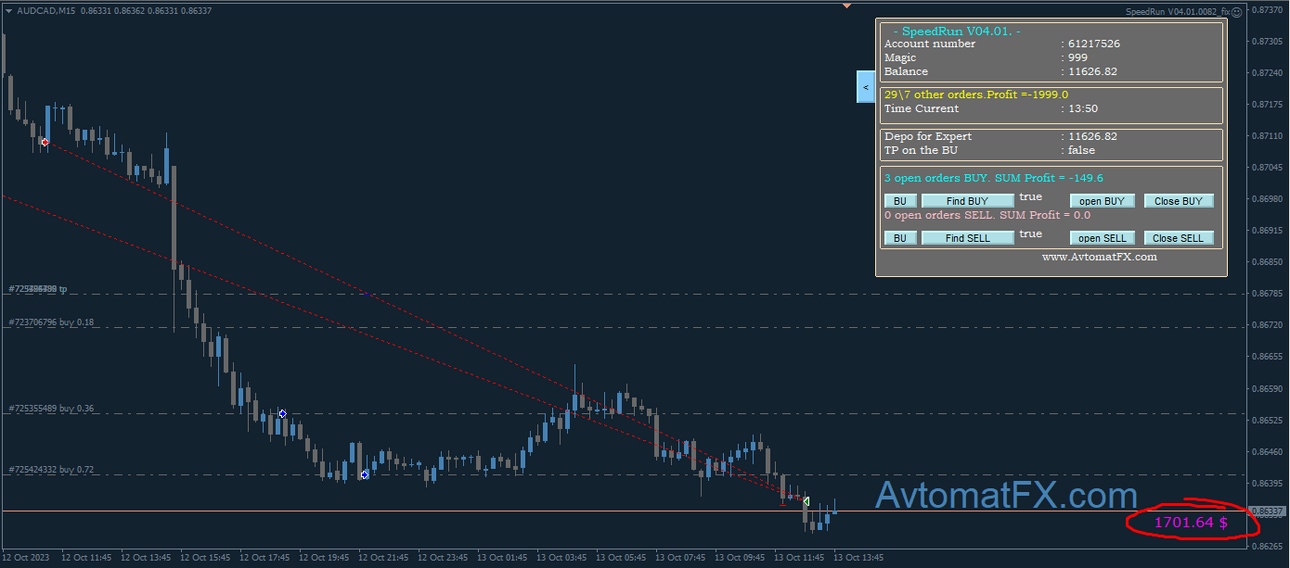Open the www.AvtomatFX.com link
This screenshot has height=568, width=1290.
(1099, 257)
